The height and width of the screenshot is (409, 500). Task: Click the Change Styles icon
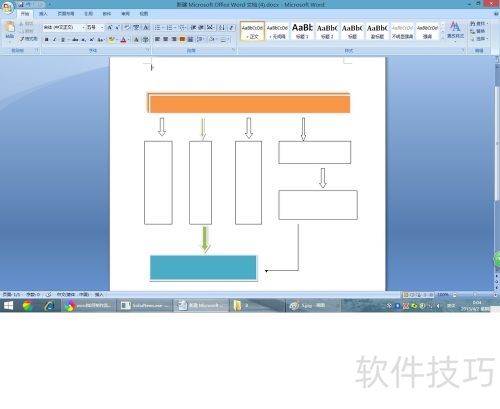point(455,30)
